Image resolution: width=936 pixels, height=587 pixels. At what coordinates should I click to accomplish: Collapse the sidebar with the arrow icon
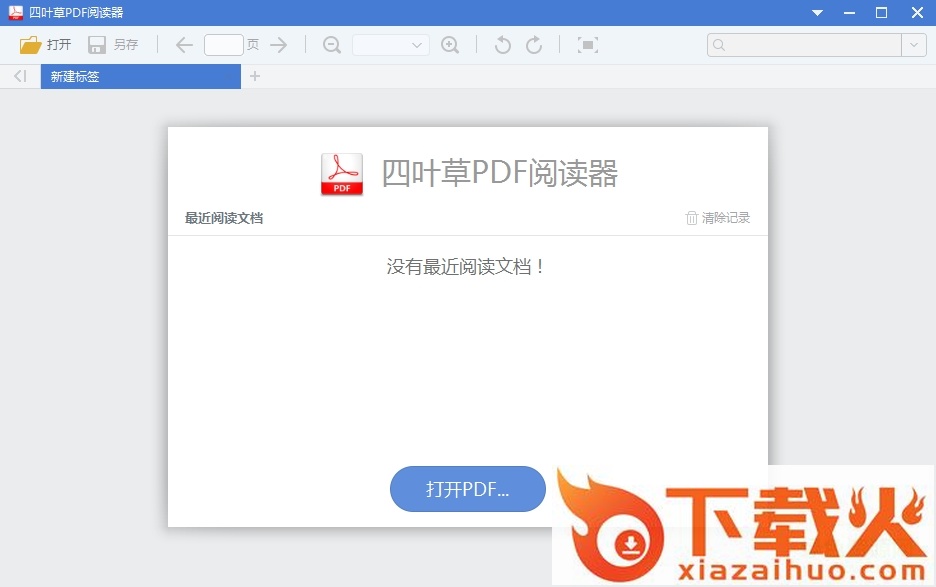point(20,76)
